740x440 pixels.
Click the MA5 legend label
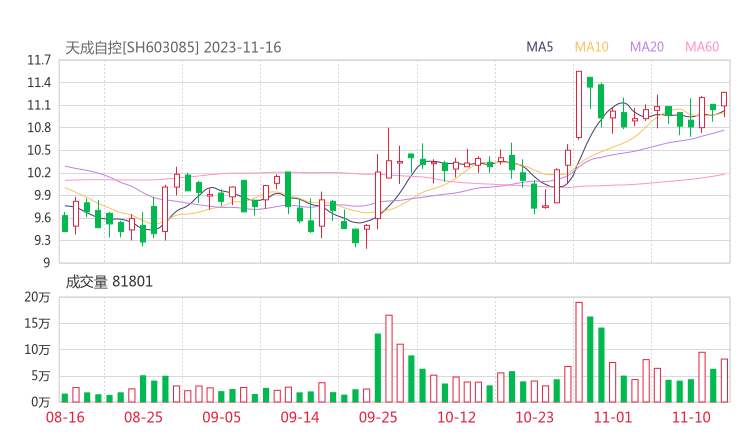click(x=539, y=47)
